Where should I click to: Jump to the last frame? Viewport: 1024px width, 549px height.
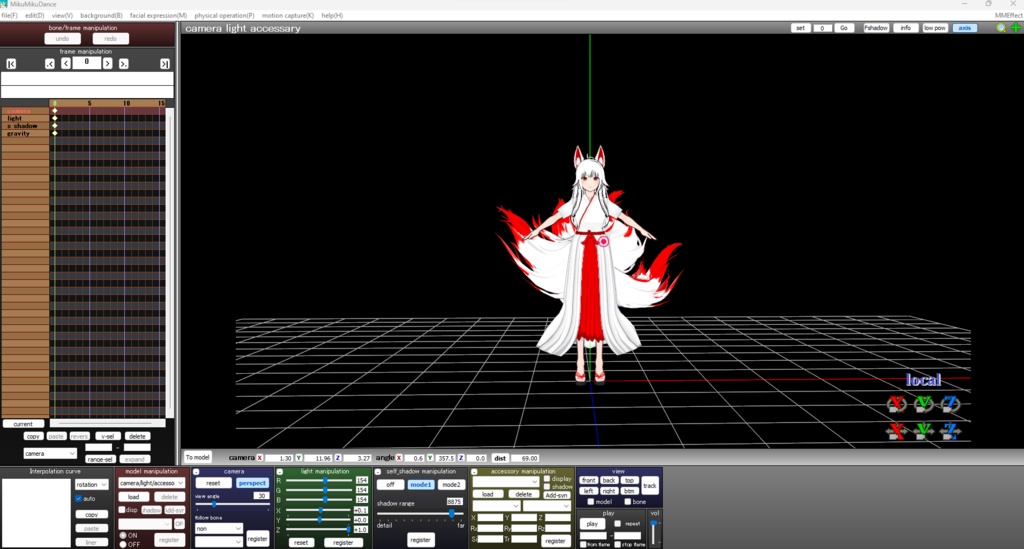click(x=165, y=63)
